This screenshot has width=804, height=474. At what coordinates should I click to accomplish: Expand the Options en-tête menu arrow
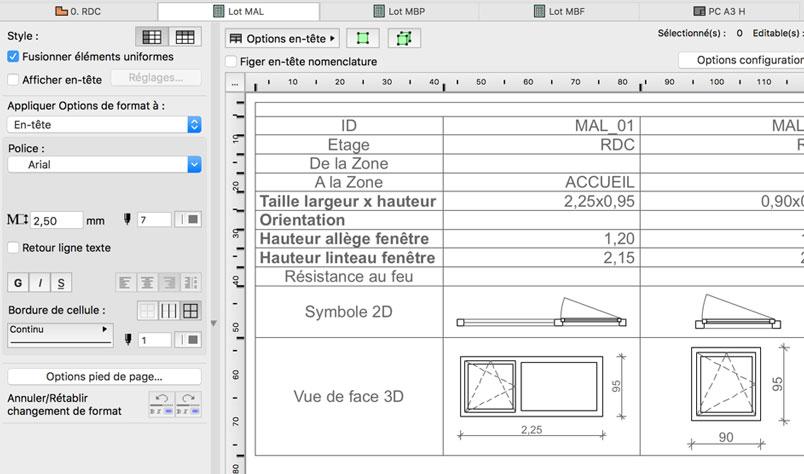332,38
